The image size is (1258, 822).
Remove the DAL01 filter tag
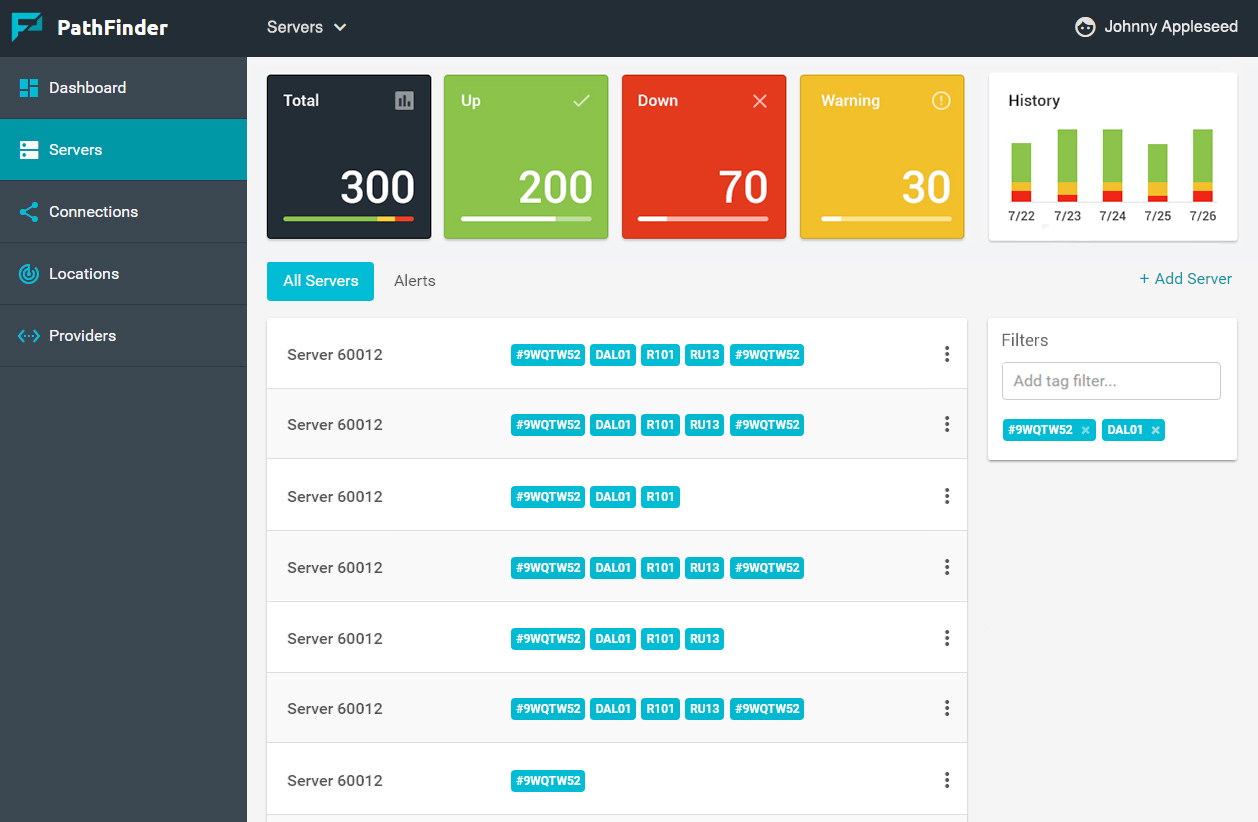coord(1155,430)
